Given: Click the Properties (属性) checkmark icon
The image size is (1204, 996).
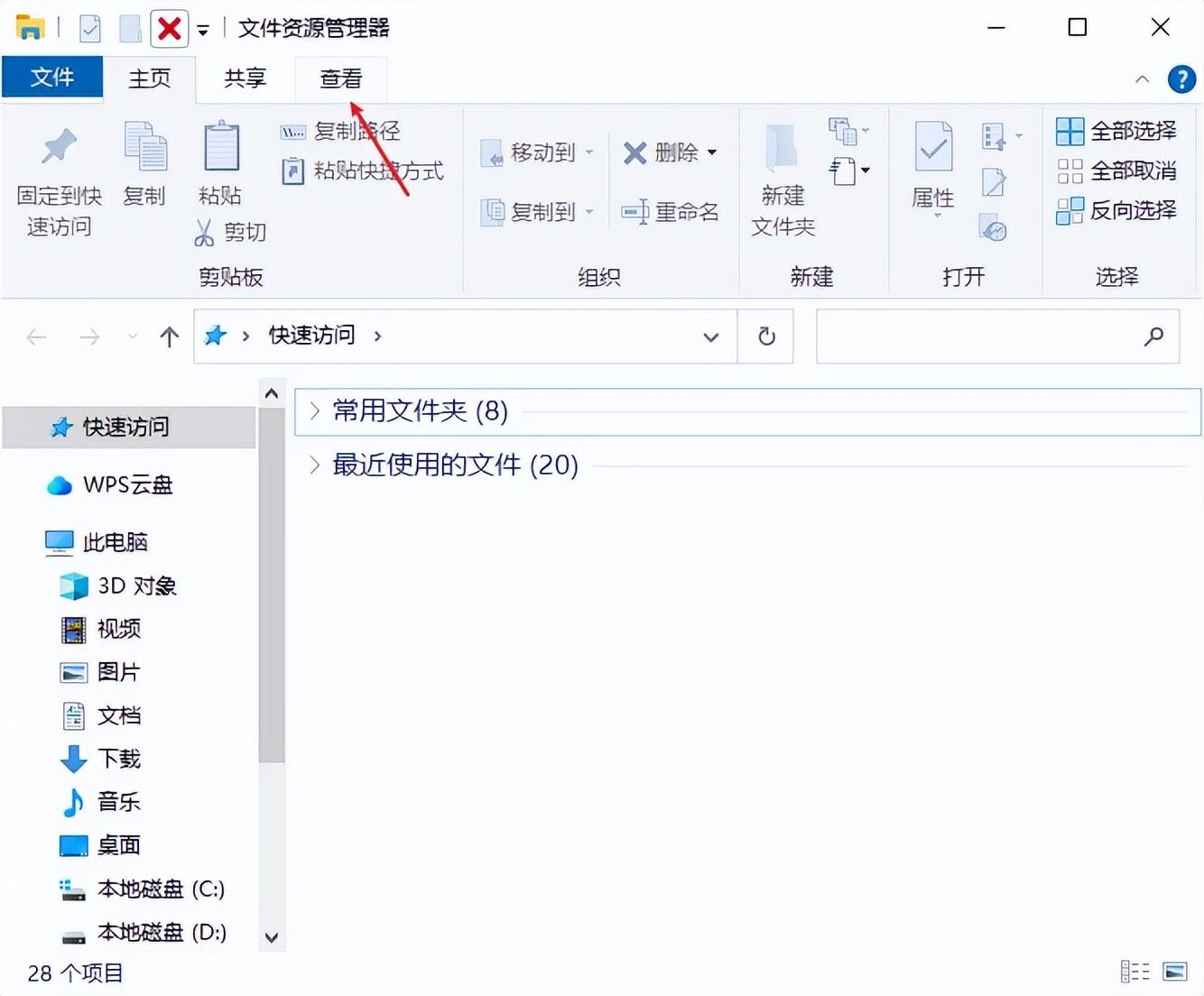Looking at the screenshot, I should 933,146.
